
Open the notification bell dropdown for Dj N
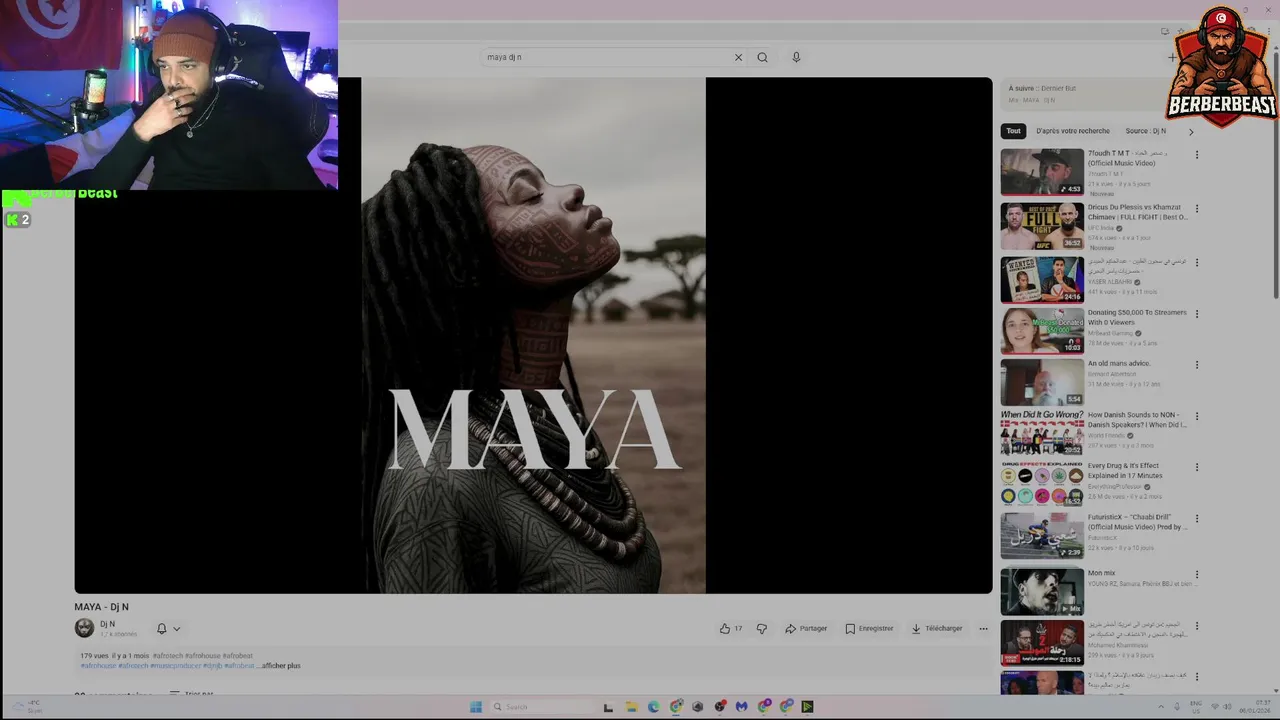pos(168,628)
